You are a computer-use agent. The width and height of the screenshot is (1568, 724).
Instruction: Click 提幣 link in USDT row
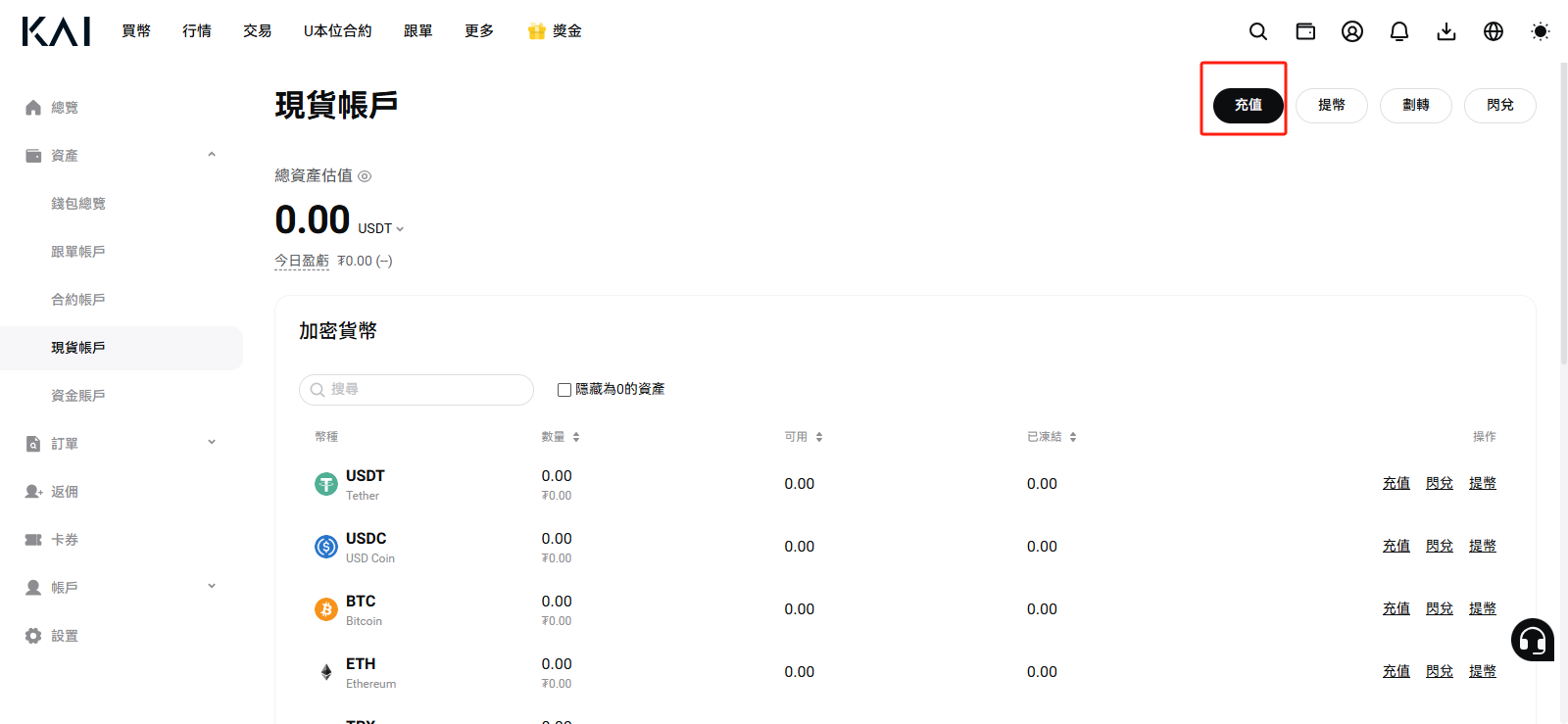[1483, 483]
